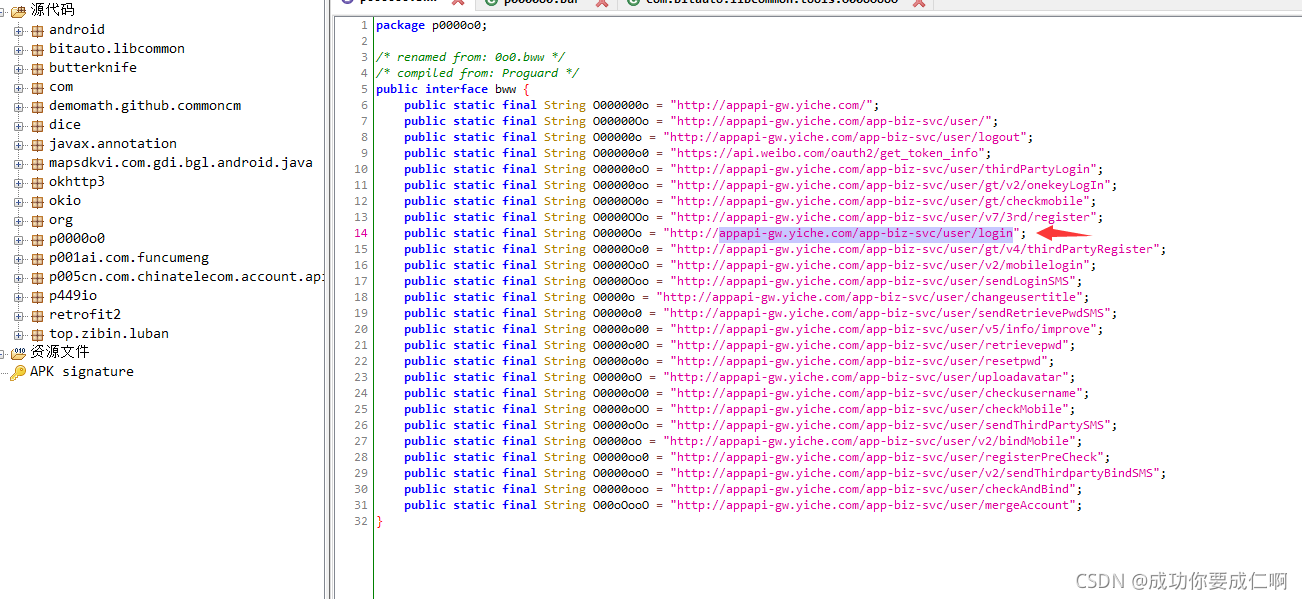1302x599 pixels.
Task: Click the package icon beside com
Action: click(38, 87)
